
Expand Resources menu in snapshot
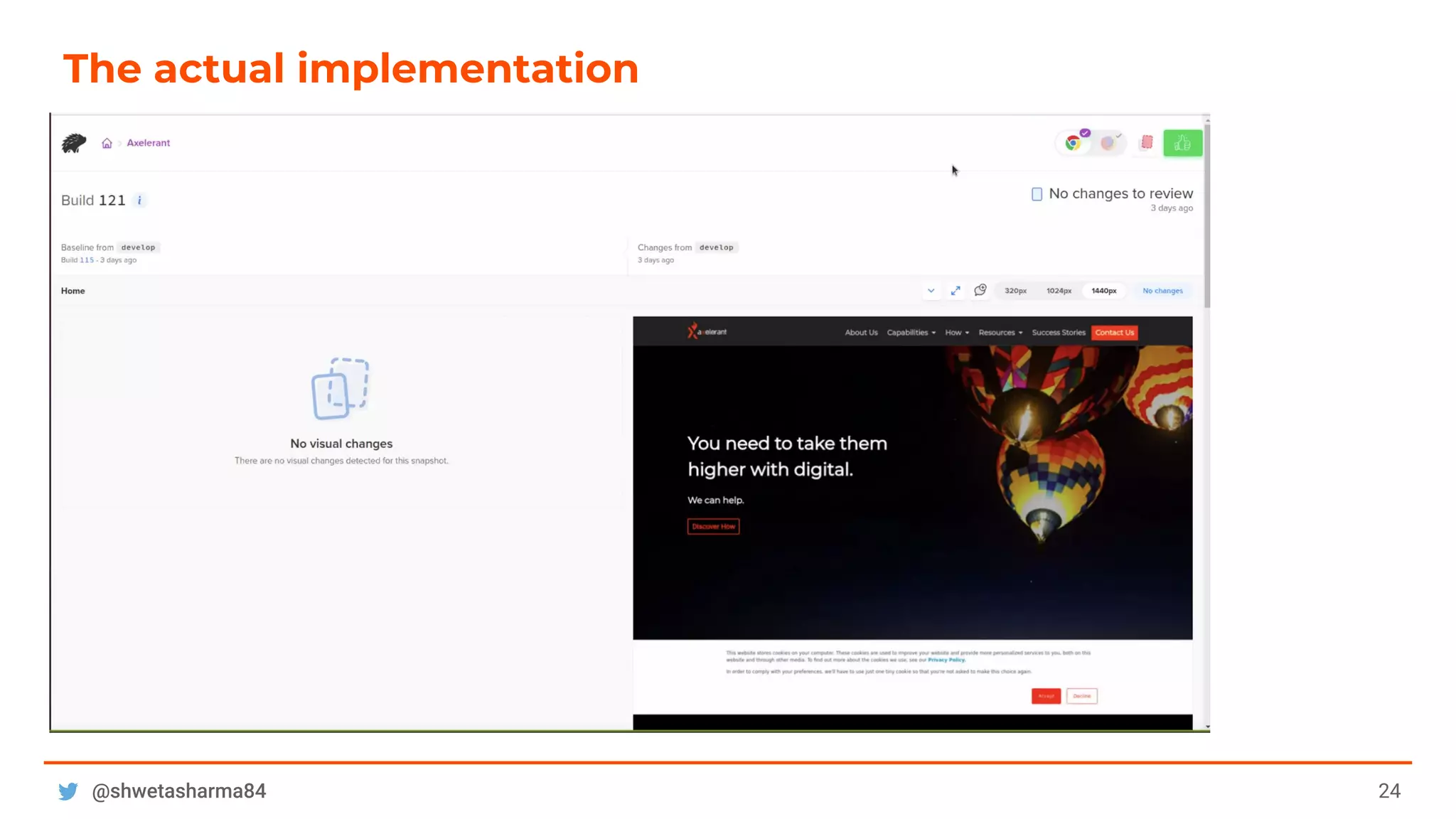tap(1000, 333)
